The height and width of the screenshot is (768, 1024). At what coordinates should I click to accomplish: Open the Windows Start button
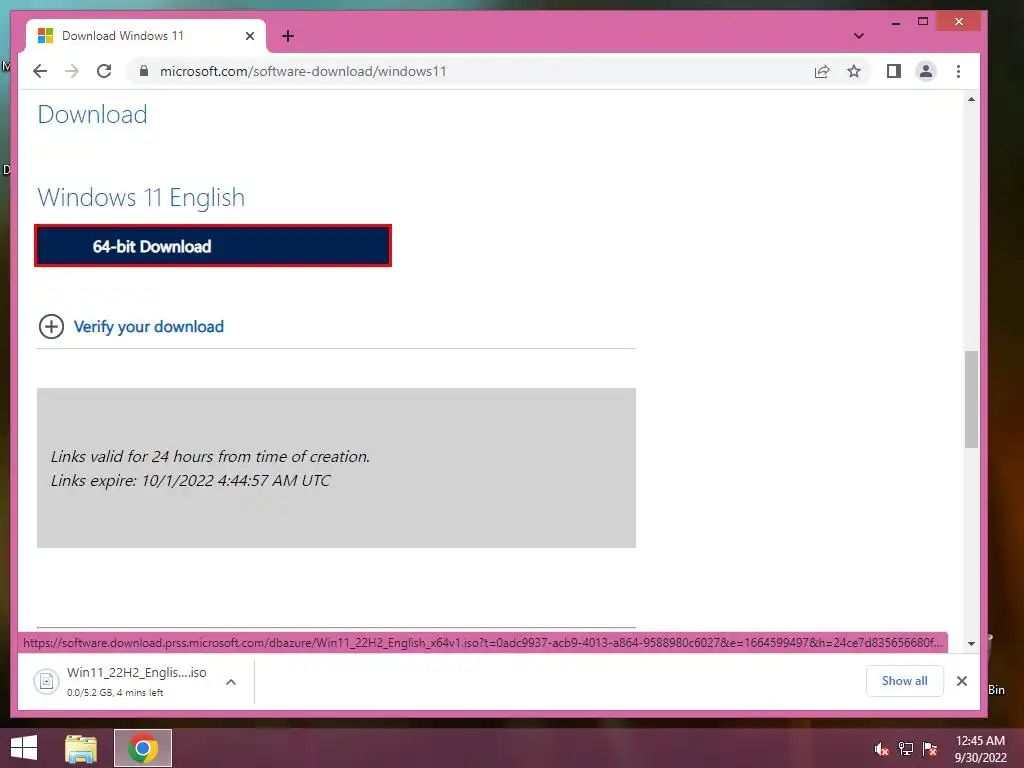point(24,748)
